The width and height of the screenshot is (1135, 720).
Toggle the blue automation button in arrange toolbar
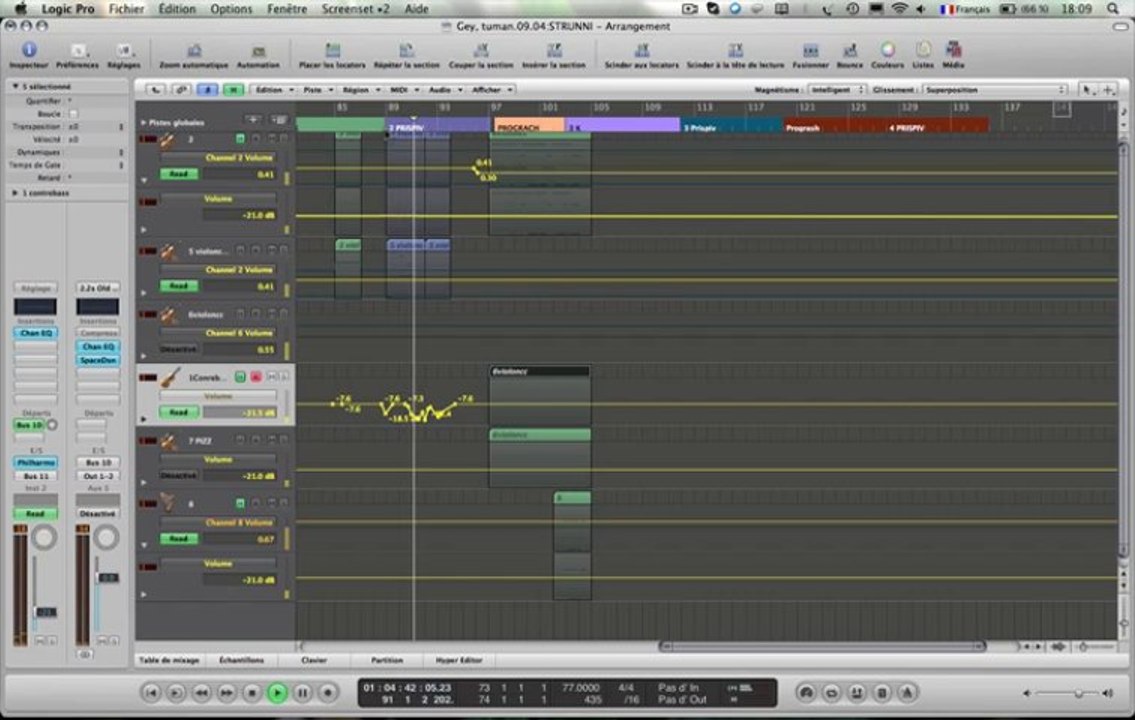(x=208, y=90)
